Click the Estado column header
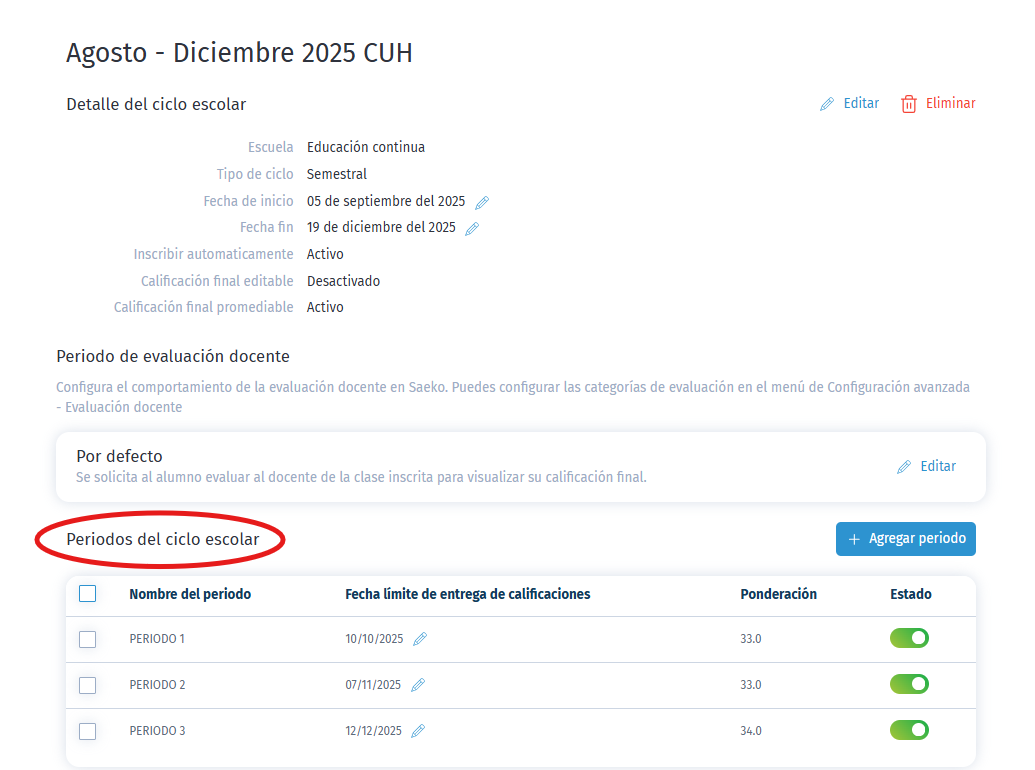The image size is (1035, 770). (x=910, y=594)
